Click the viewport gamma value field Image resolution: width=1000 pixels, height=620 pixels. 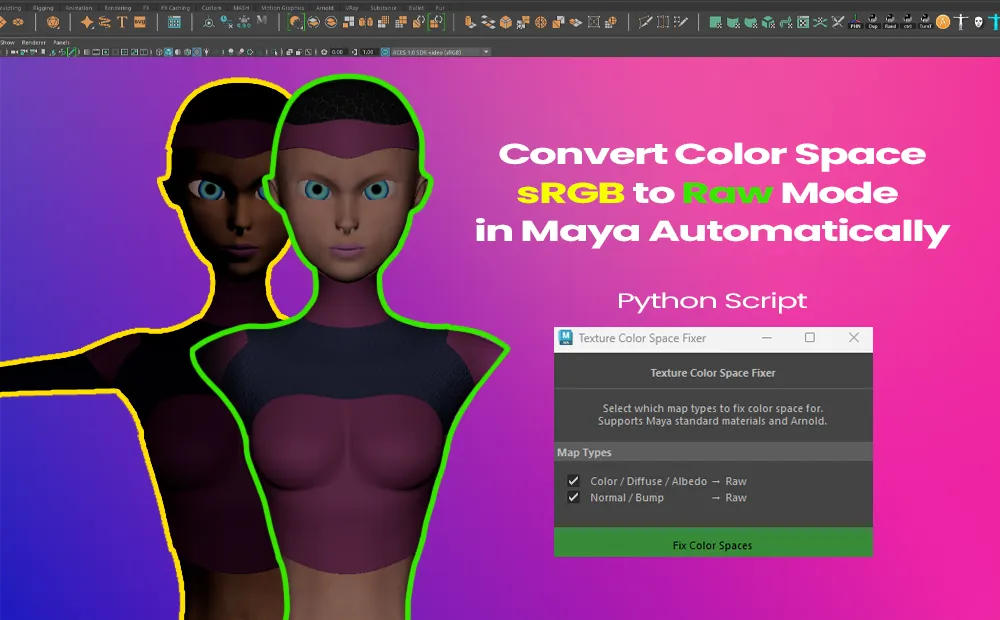tap(368, 51)
